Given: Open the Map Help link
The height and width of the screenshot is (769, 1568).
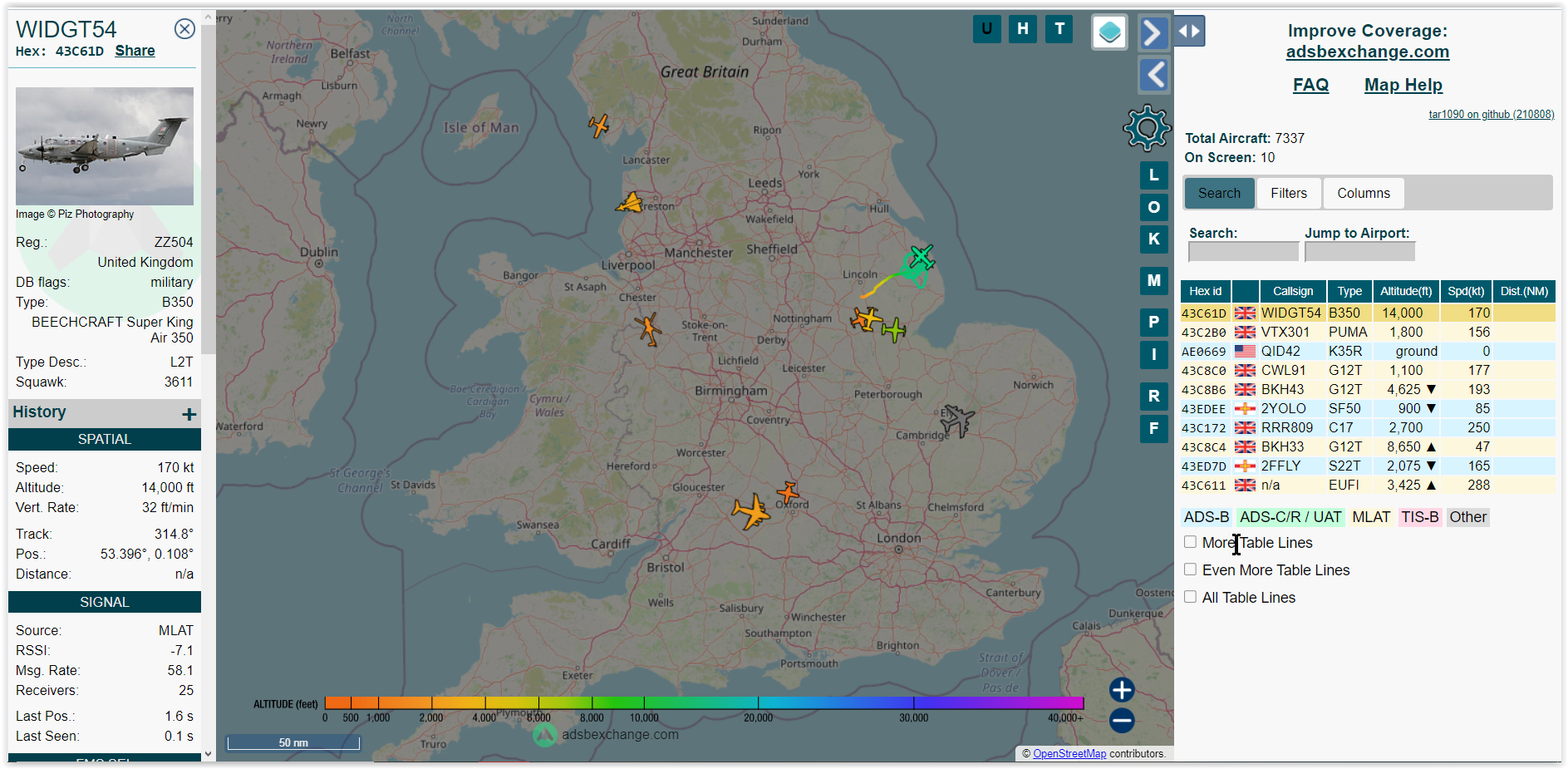Looking at the screenshot, I should [x=1403, y=85].
